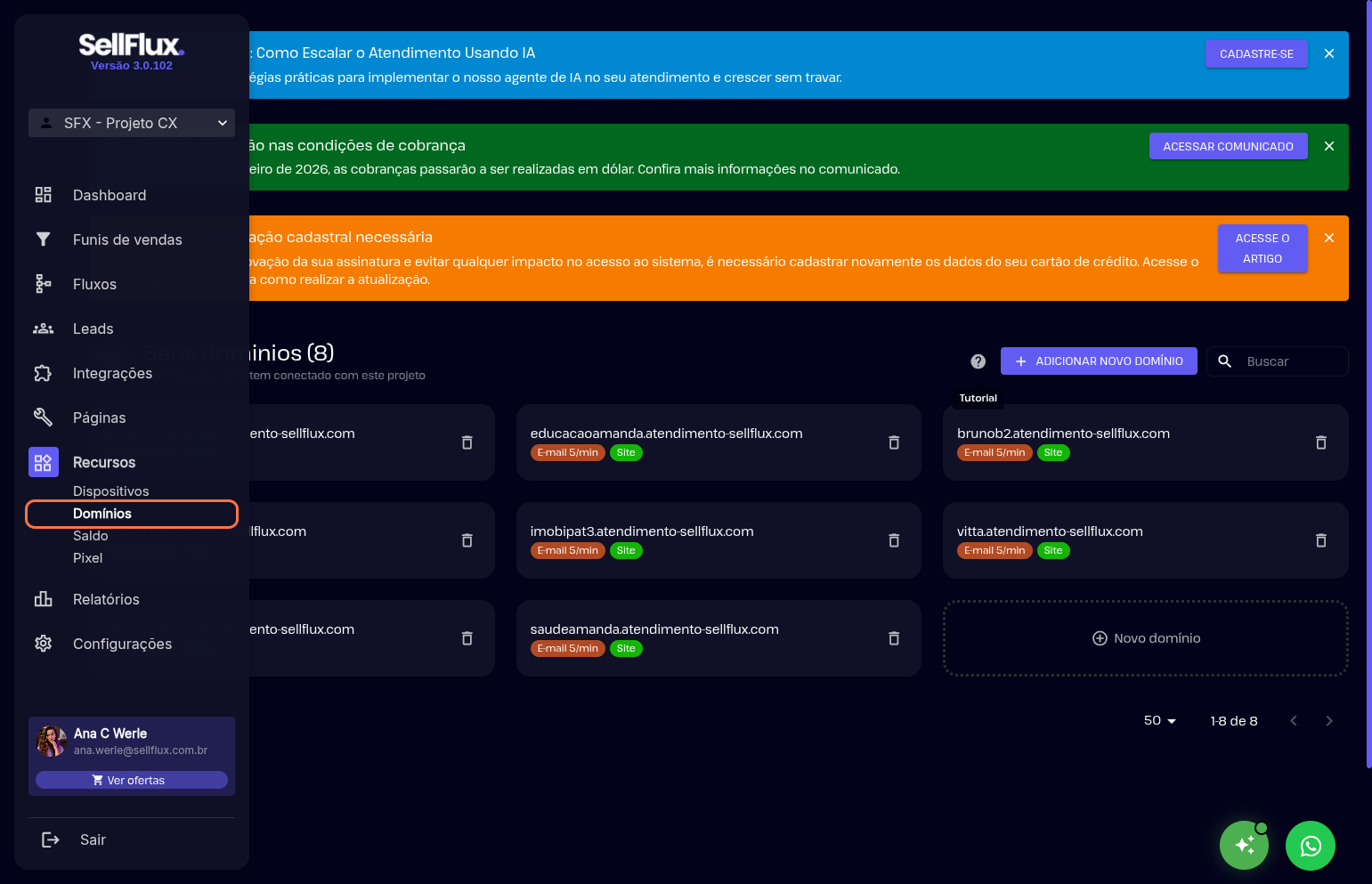The height and width of the screenshot is (884, 1372).
Task: Open the WhatsApp chat floating button
Action: [1310, 846]
